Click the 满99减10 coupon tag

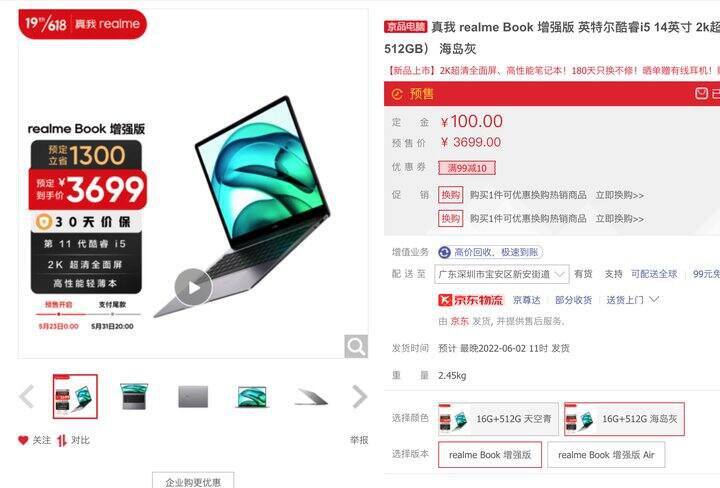tap(467, 168)
